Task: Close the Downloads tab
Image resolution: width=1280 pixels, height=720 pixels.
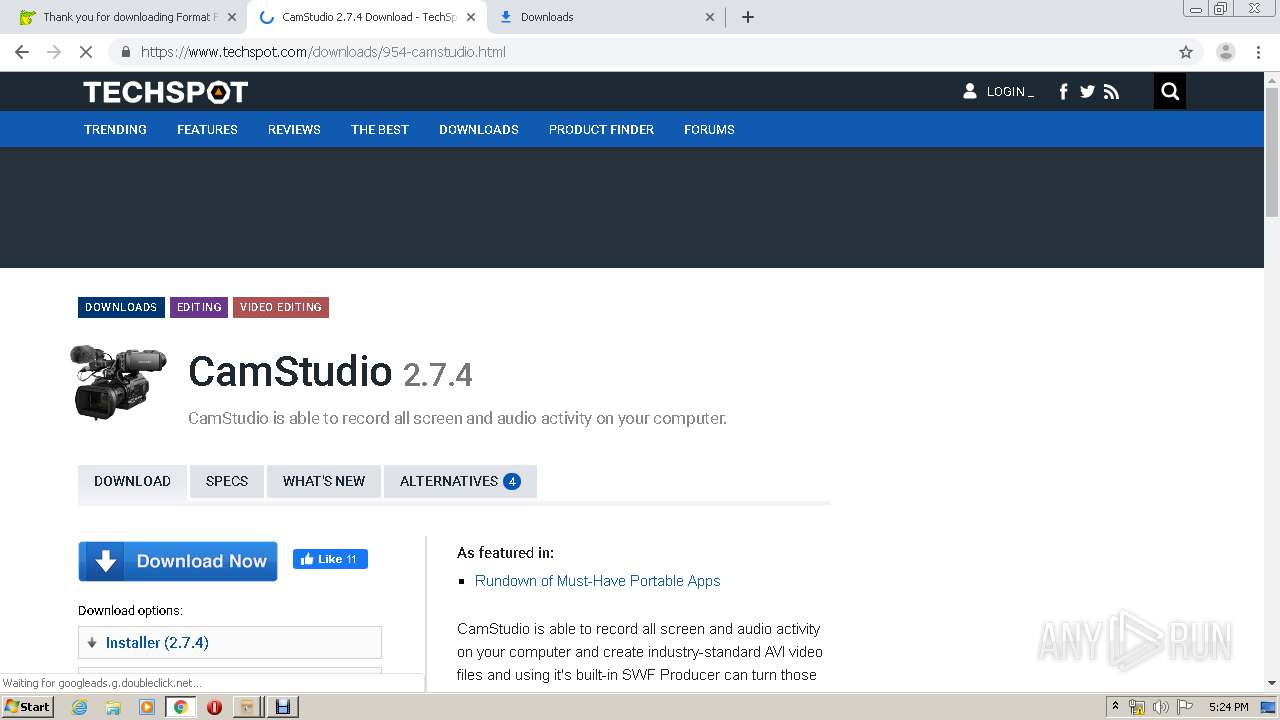Action: (x=710, y=17)
